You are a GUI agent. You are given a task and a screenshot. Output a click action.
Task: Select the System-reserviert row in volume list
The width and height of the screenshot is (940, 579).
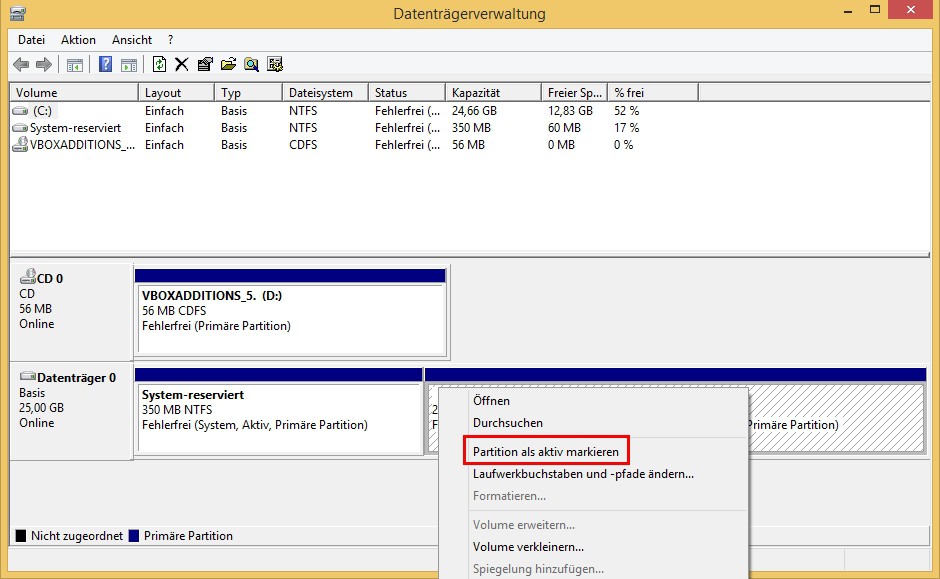75,128
